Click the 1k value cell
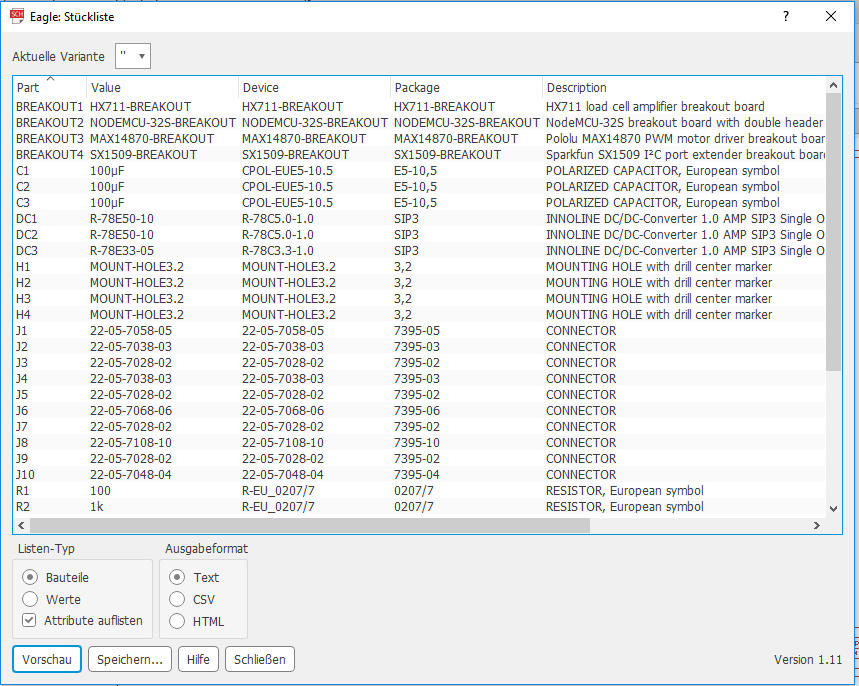Screen dimensions: 859x686 point(97,506)
